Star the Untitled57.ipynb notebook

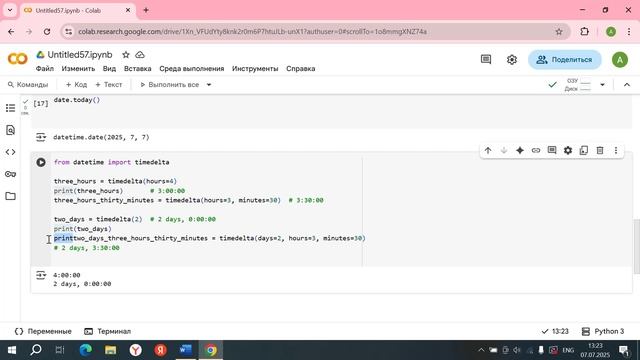click(126, 55)
